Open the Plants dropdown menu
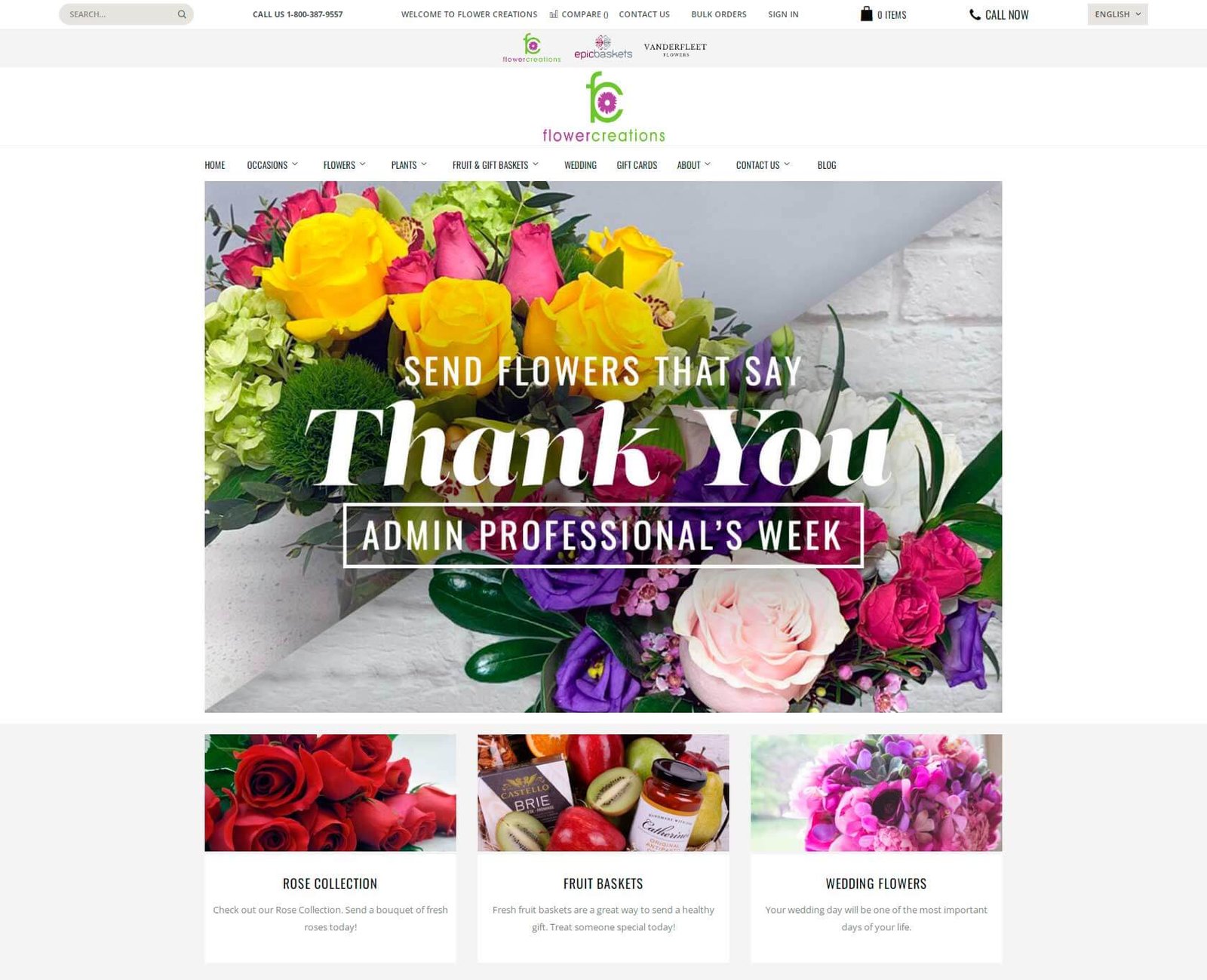Viewport: 1207px width, 980px height. point(409,165)
